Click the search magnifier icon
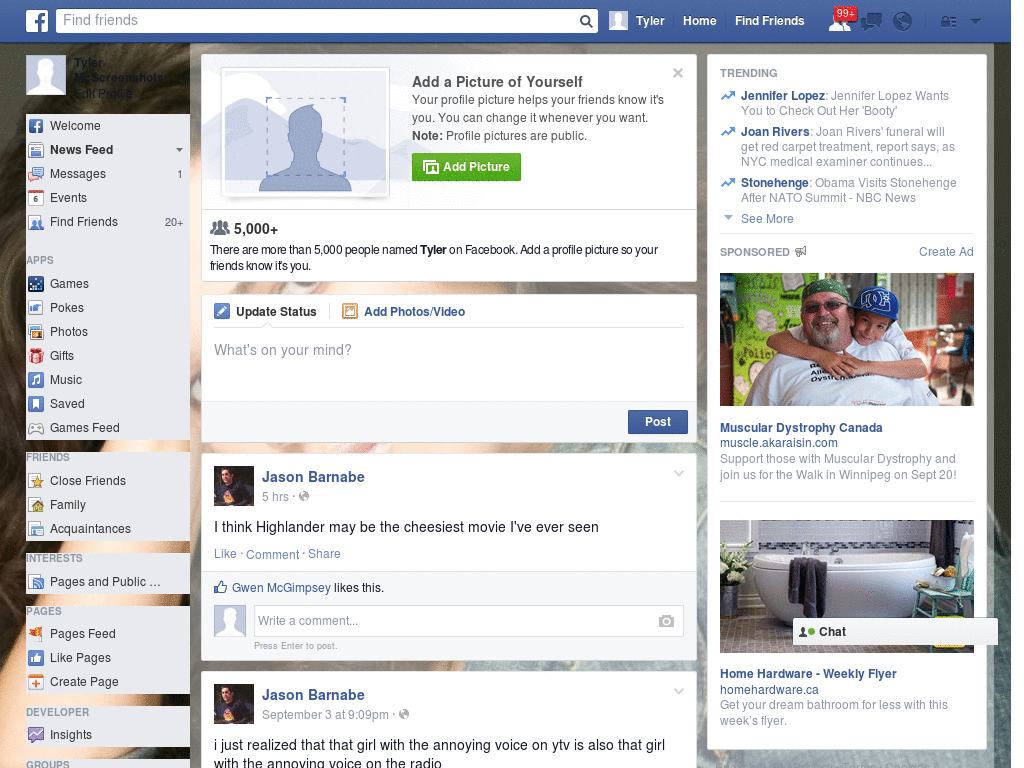Screen dimensions: 1024x768 (586, 21)
